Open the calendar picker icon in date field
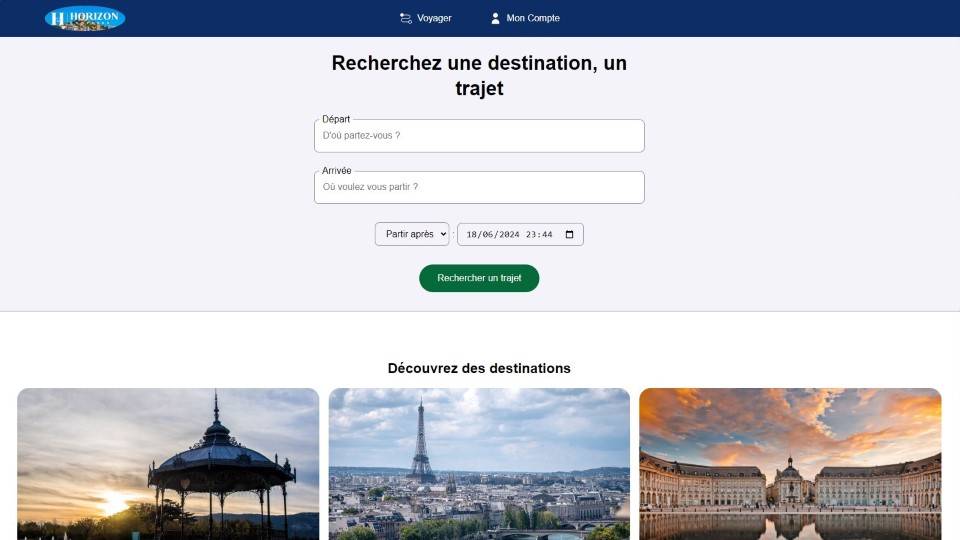 pyautogui.click(x=569, y=234)
